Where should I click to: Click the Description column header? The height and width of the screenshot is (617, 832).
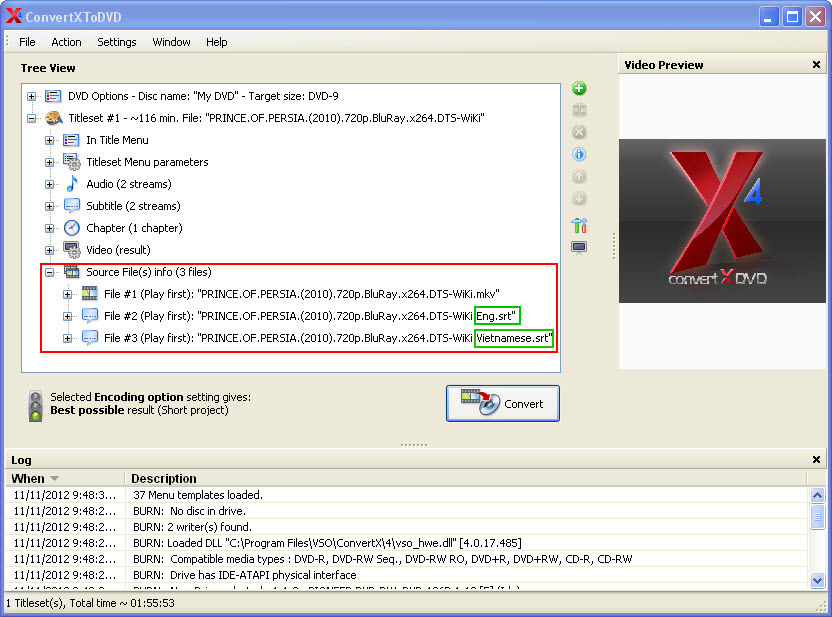465,479
